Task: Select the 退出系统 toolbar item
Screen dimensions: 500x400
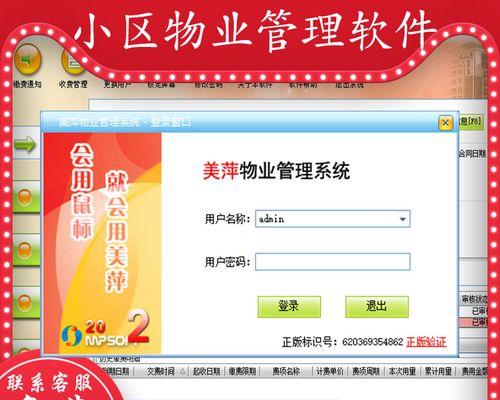Action: (x=349, y=85)
